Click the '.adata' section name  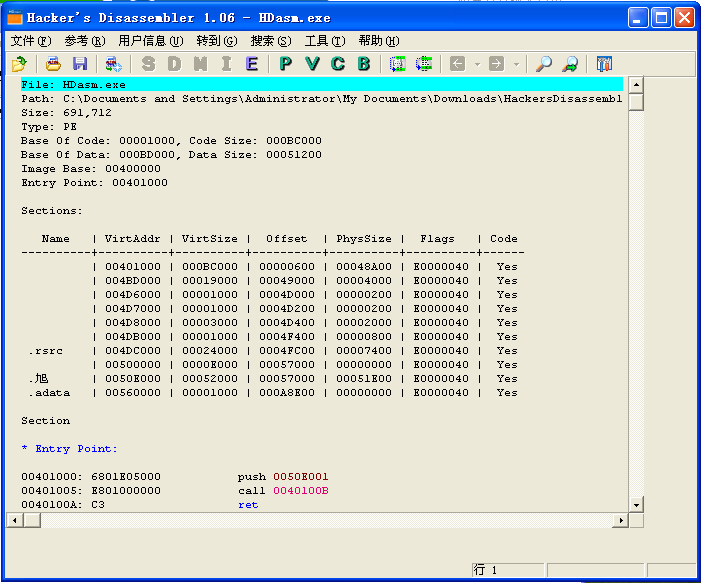[49, 393]
